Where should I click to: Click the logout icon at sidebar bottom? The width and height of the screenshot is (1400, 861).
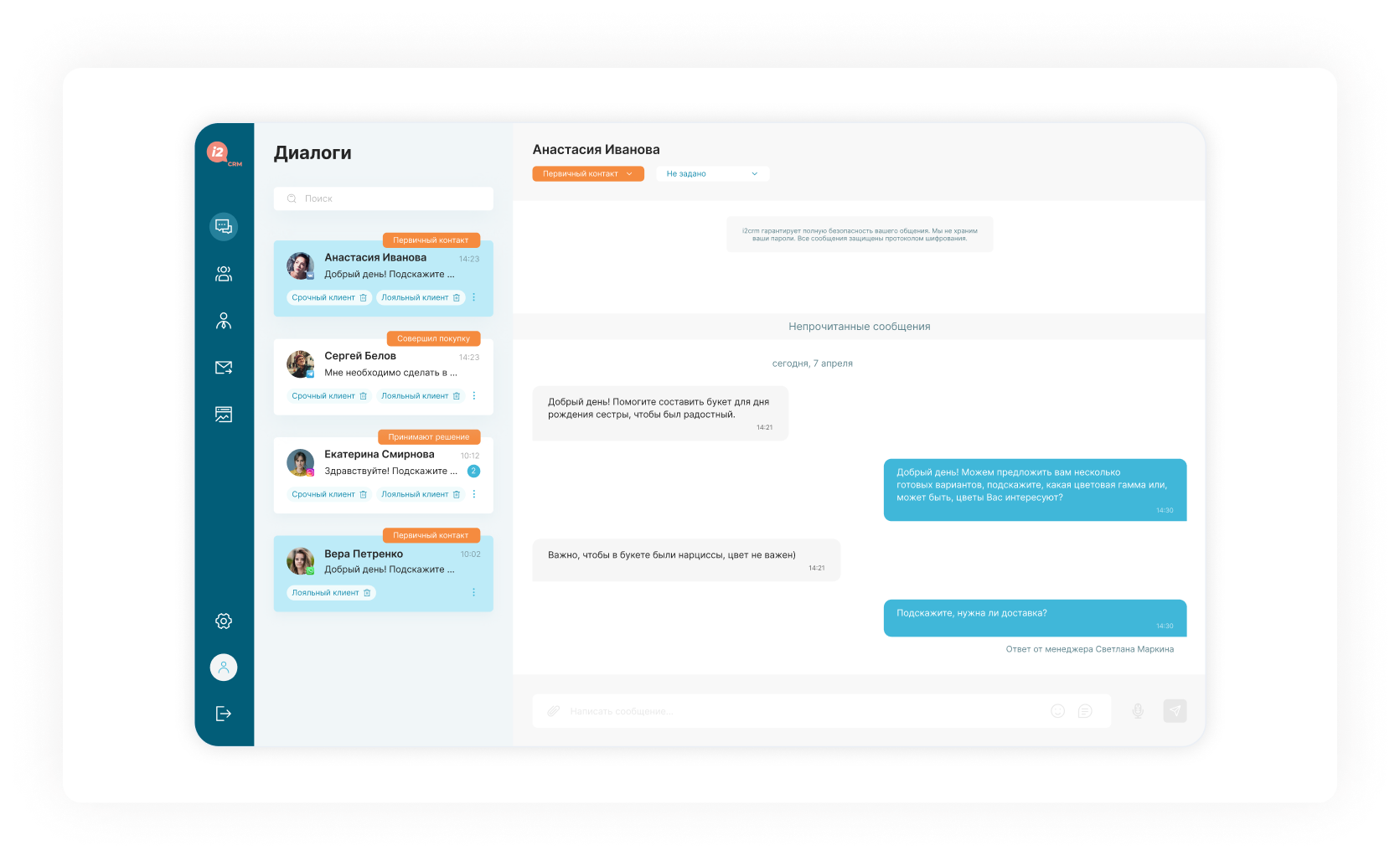pos(224,714)
